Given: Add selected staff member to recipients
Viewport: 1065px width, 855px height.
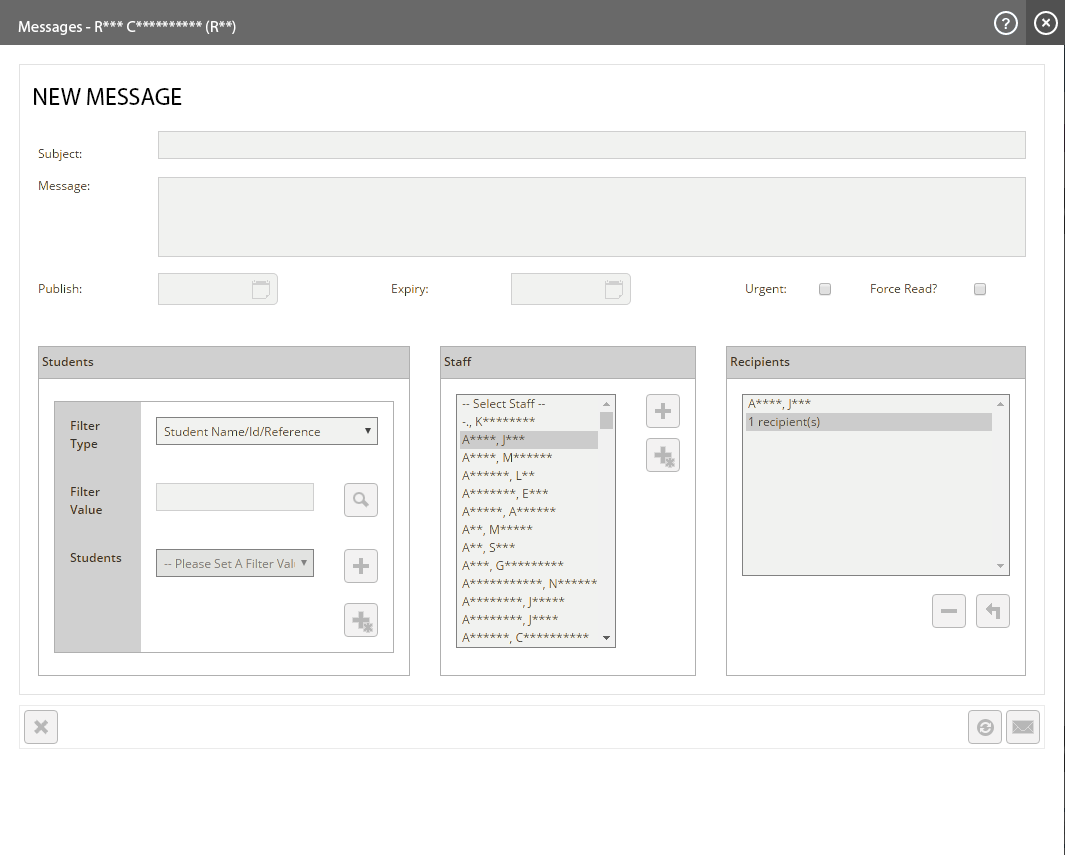Looking at the screenshot, I should point(662,411).
